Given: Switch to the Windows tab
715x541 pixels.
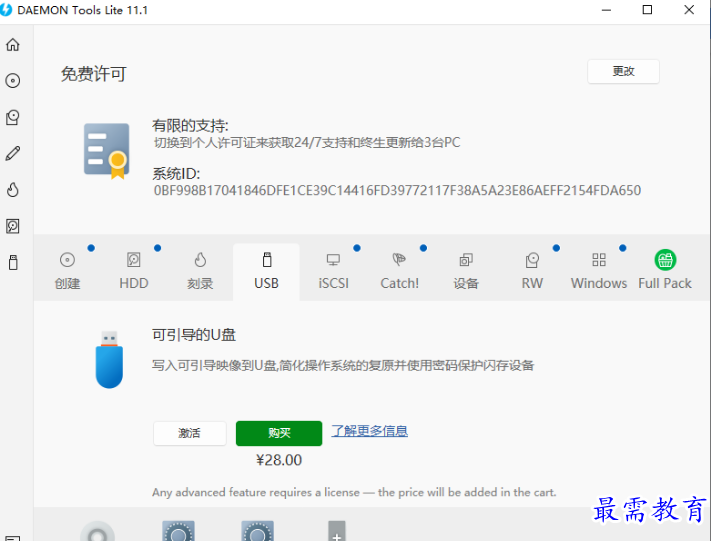Looking at the screenshot, I should click(599, 272).
